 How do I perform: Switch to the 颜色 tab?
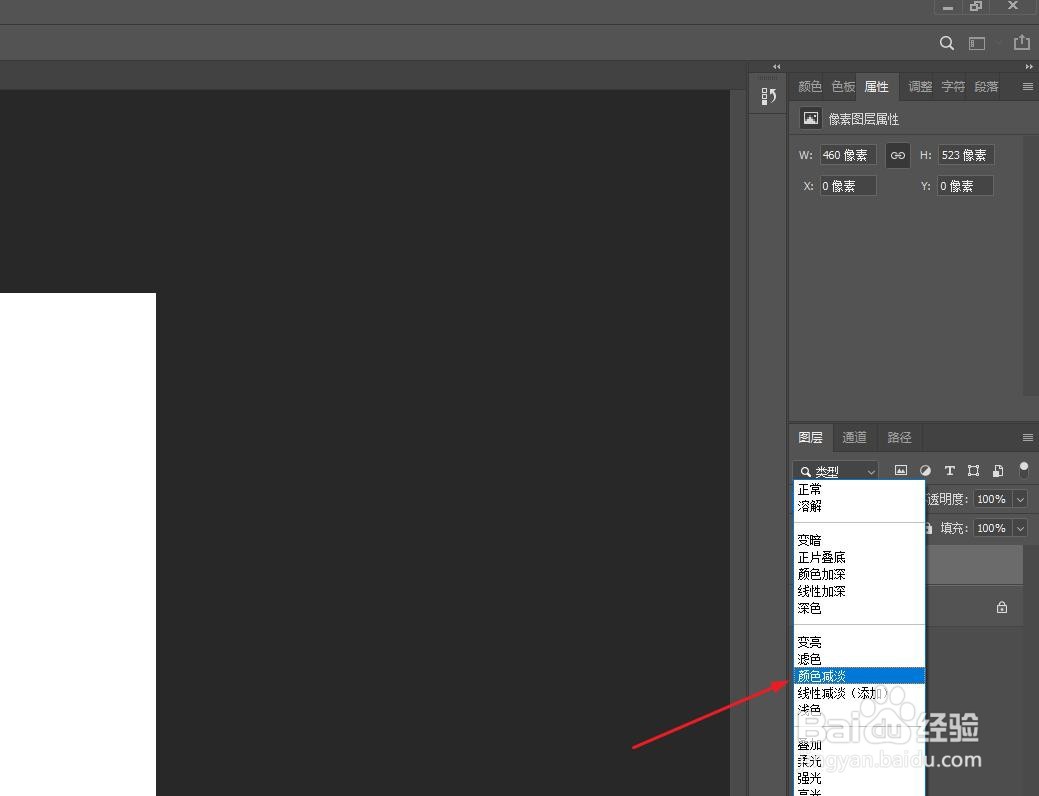(x=809, y=86)
